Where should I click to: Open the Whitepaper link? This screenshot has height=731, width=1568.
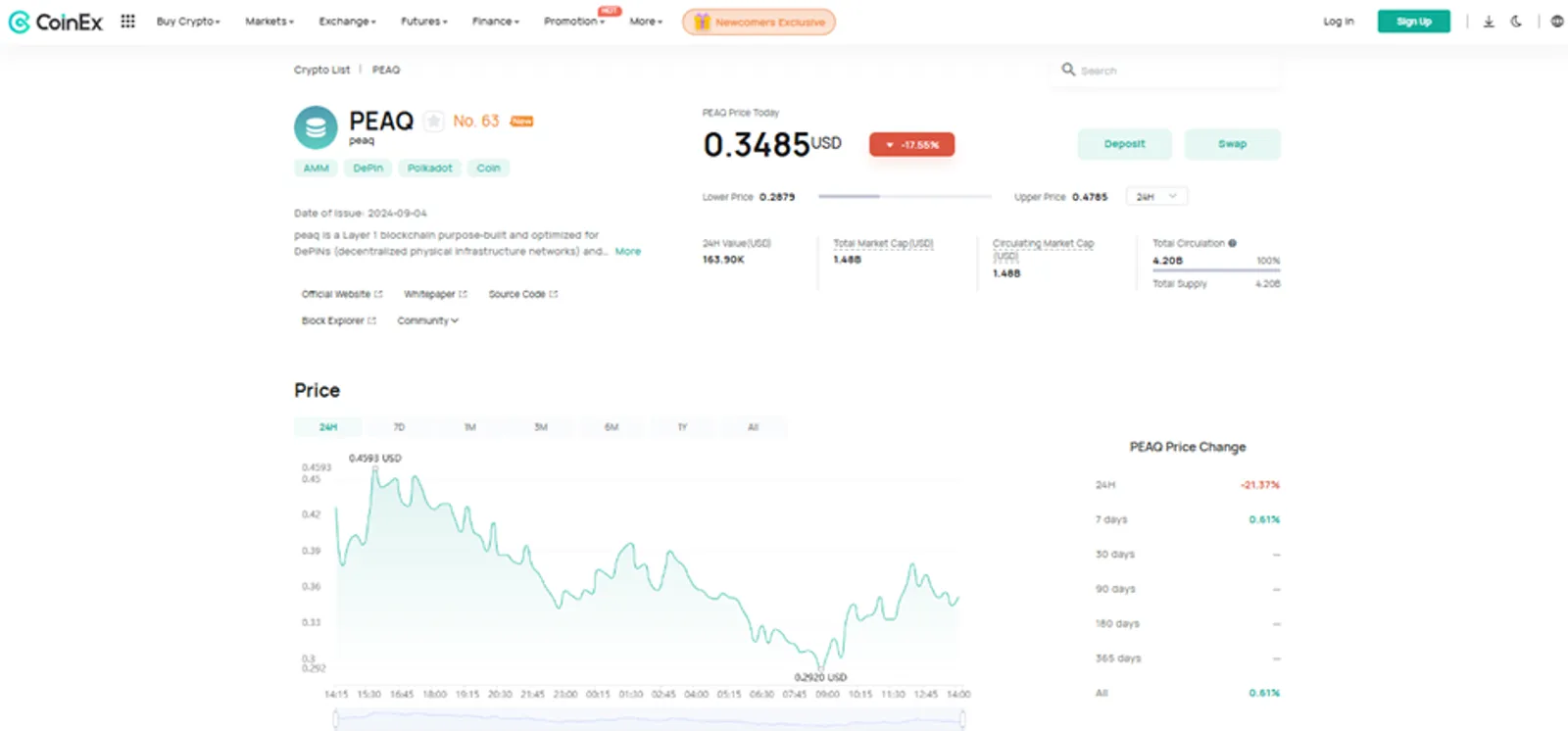(435, 294)
